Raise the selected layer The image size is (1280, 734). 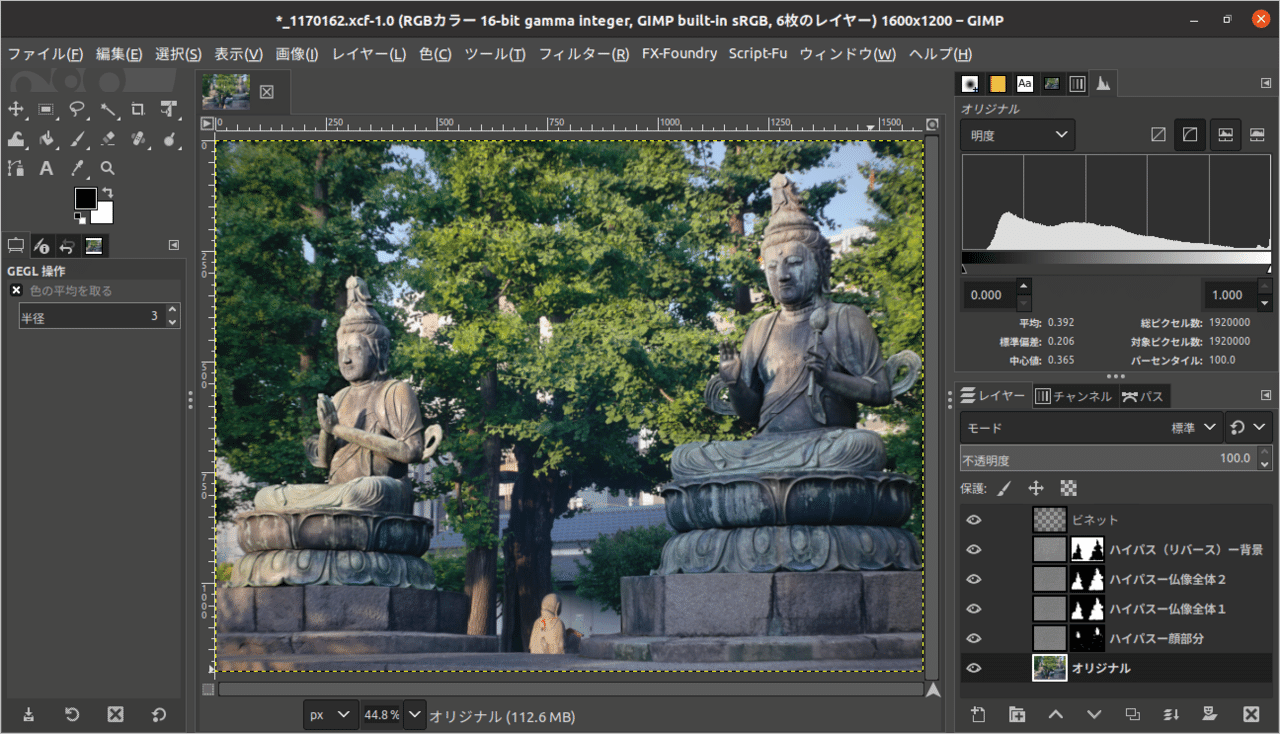1055,714
